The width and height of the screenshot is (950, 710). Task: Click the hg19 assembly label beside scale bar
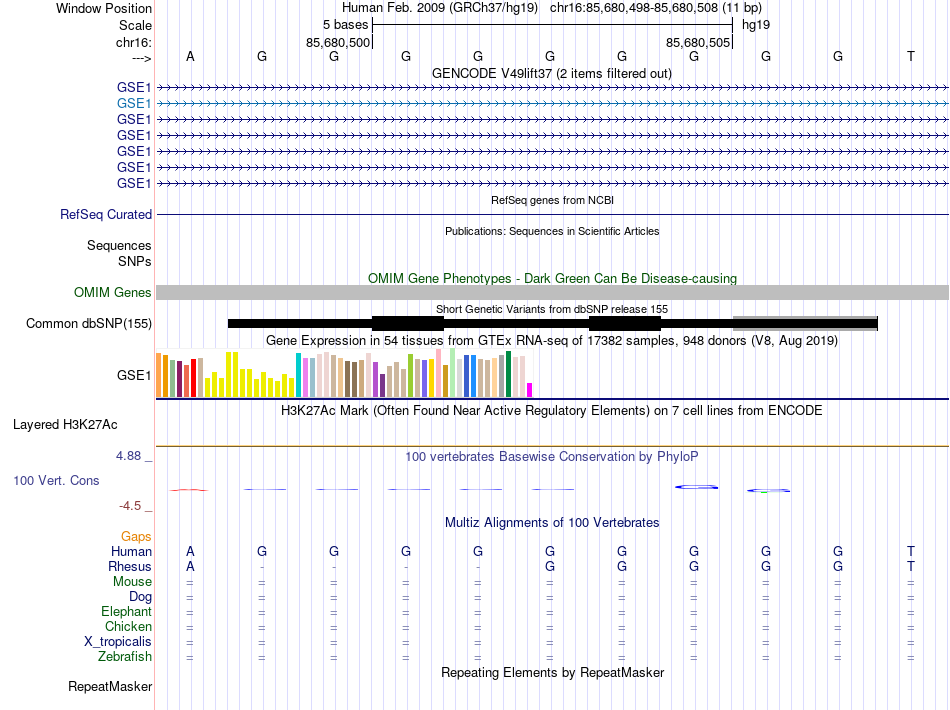(x=756, y=25)
